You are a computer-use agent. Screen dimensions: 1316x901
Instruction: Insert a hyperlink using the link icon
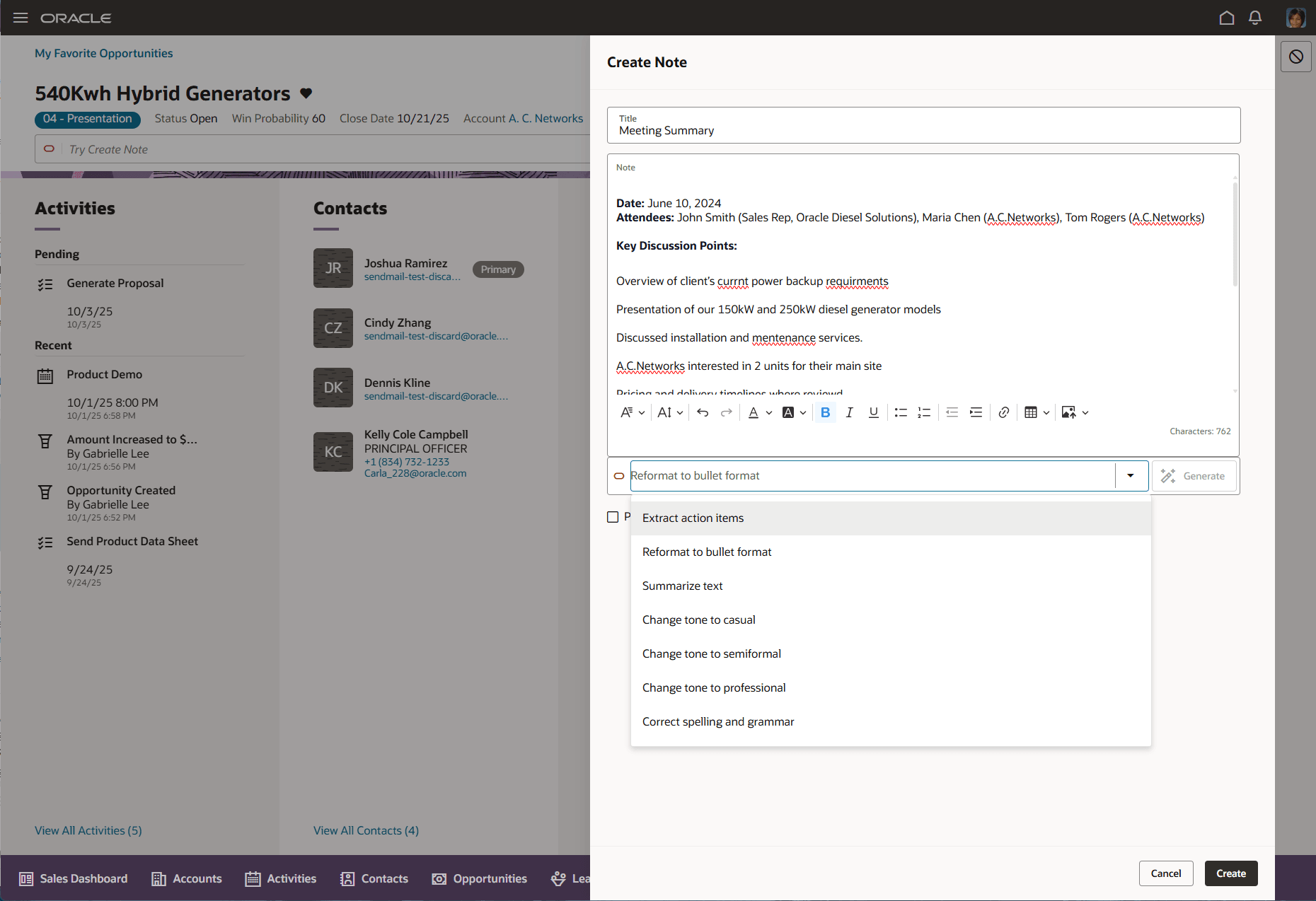click(1003, 412)
